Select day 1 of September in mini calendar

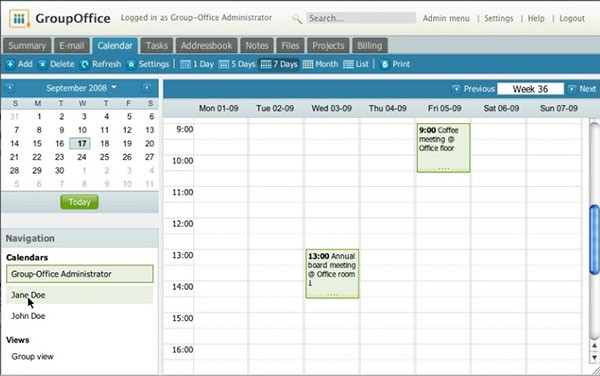pos(39,117)
